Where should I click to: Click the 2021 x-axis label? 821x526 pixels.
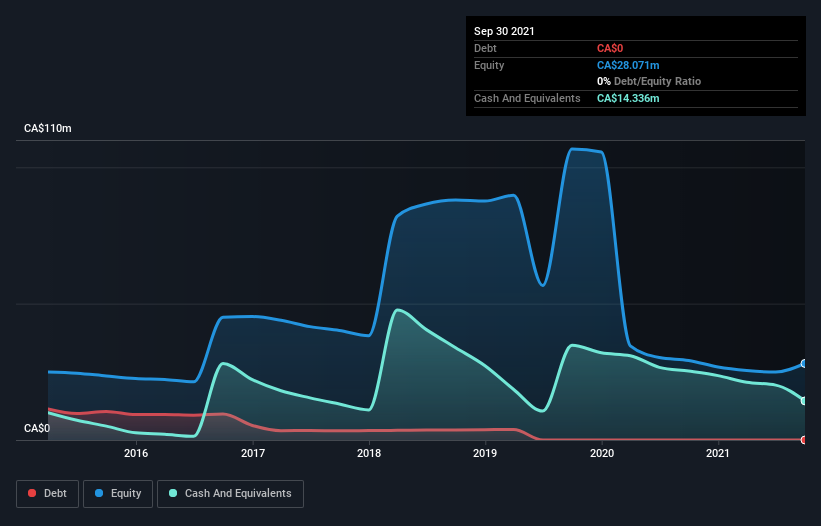click(x=718, y=453)
